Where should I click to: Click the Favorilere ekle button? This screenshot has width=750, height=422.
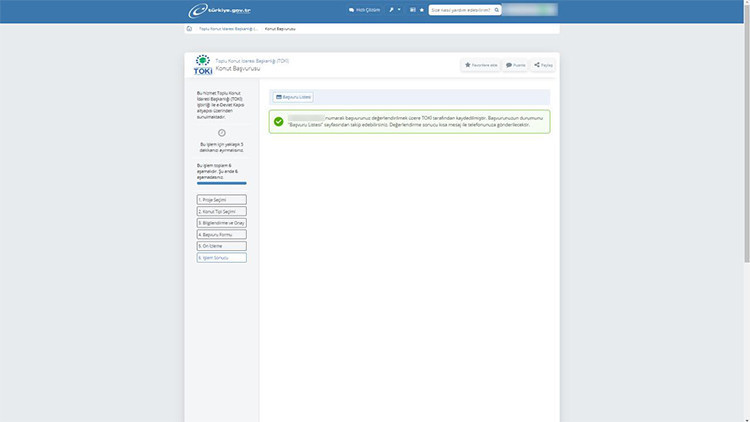click(x=481, y=65)
